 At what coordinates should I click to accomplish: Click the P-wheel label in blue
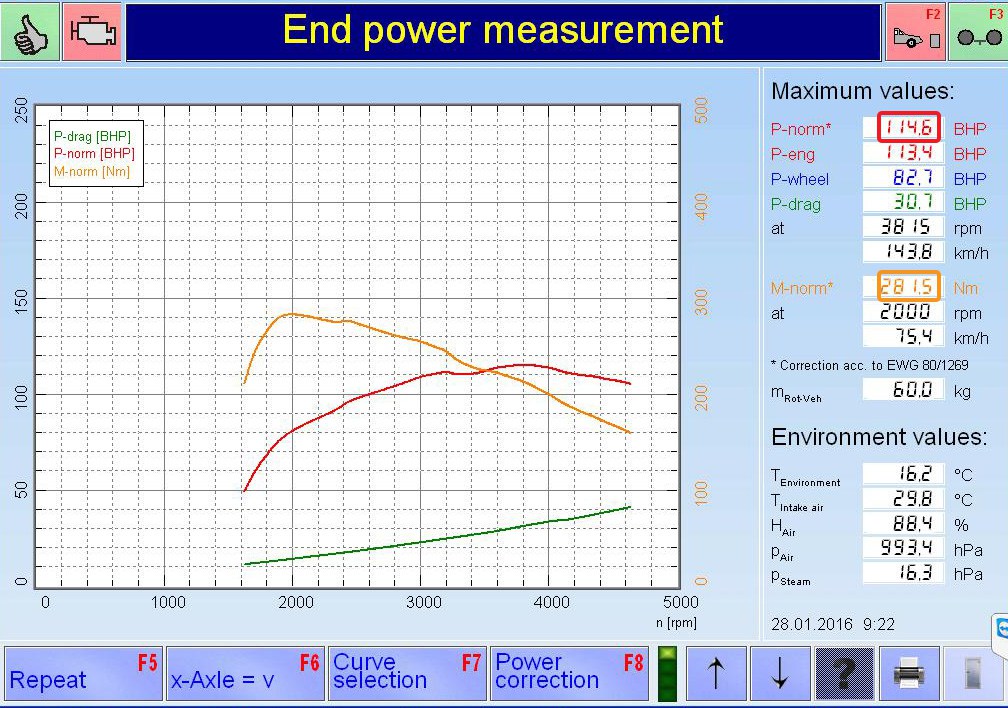800,179
